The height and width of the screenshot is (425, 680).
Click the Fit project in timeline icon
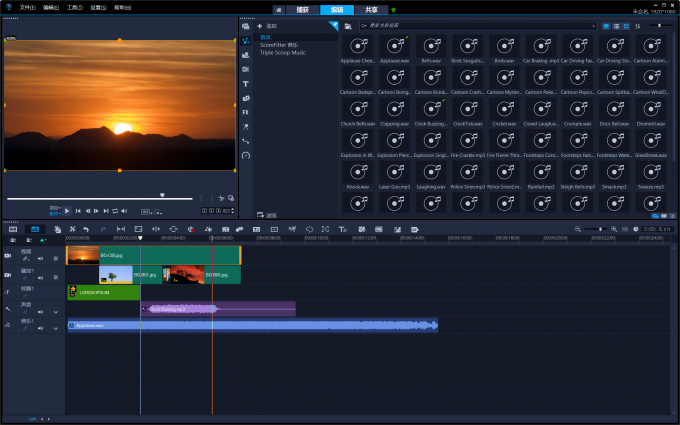(625, 229)
